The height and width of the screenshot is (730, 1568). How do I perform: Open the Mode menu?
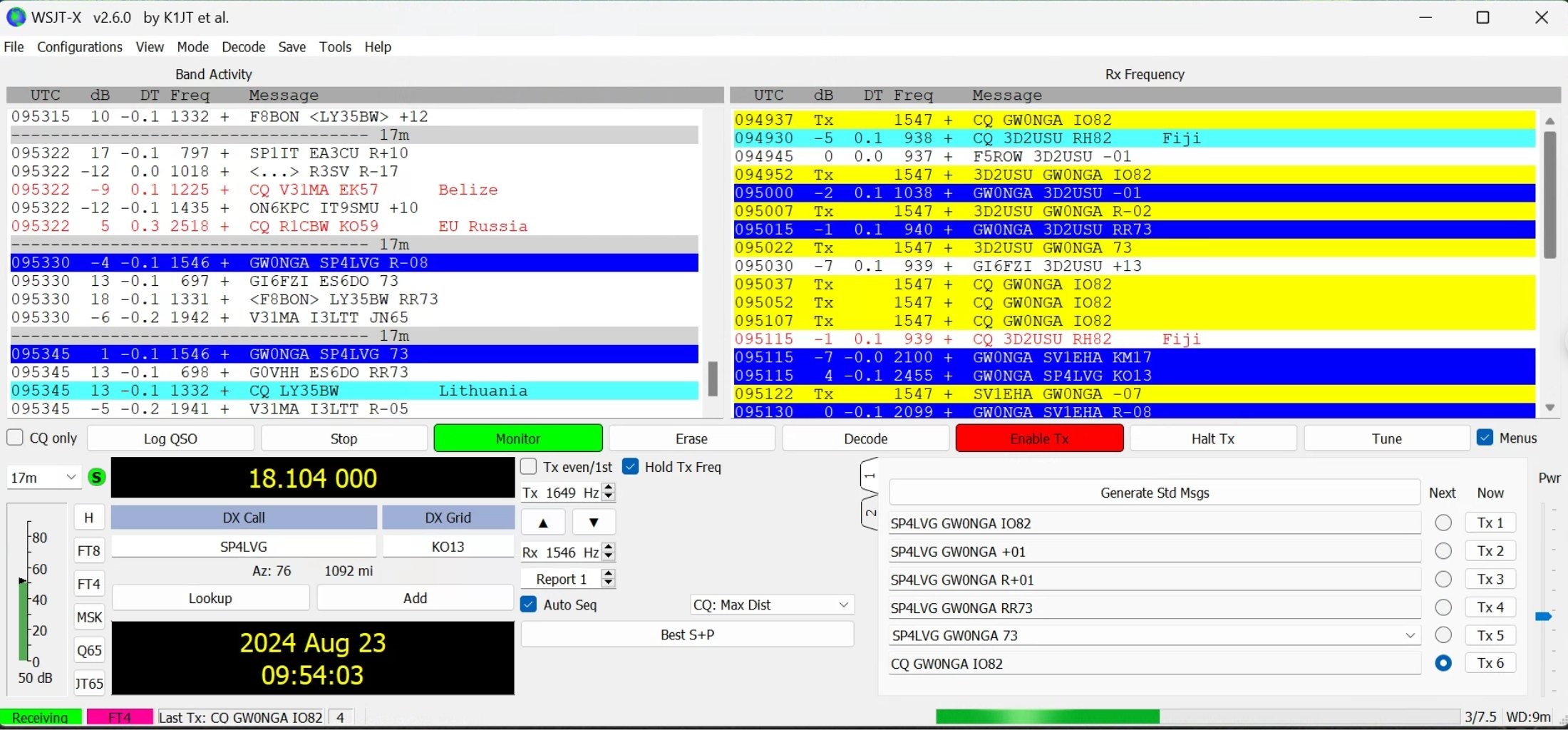[192, 47]
